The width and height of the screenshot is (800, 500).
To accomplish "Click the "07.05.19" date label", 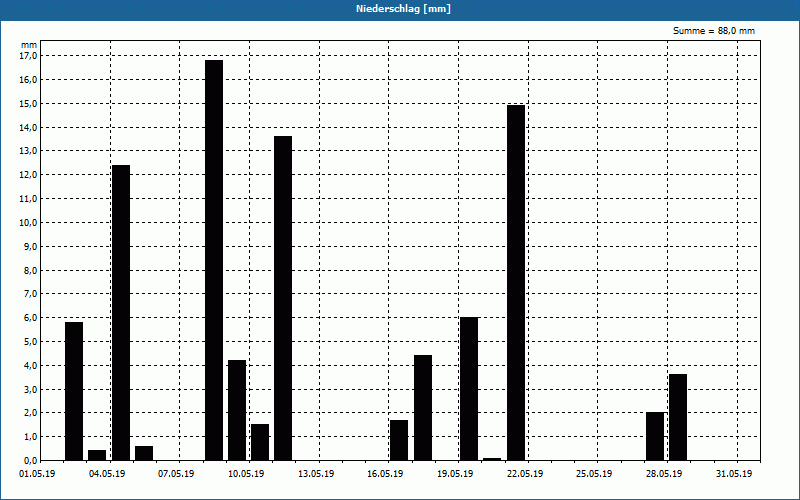I will 176,474.
